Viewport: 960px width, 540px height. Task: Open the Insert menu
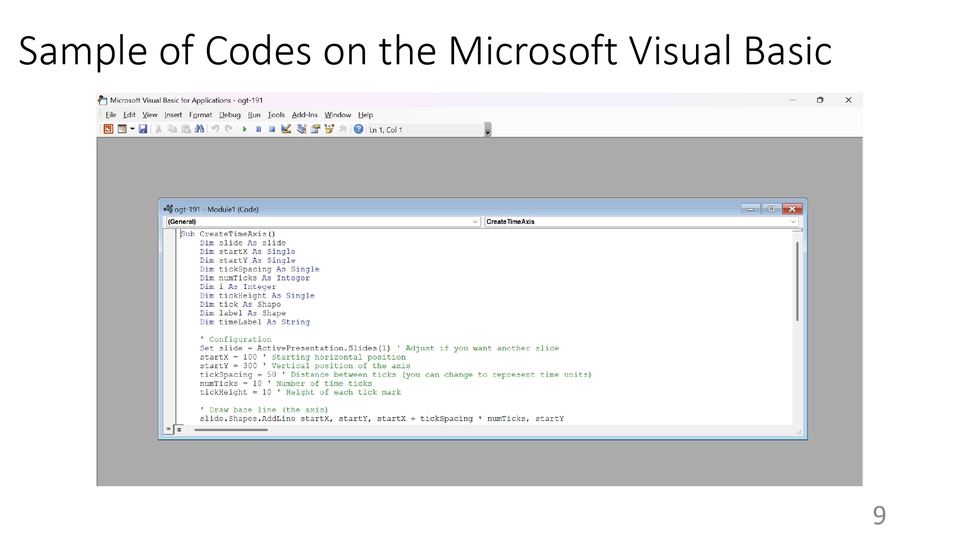(x=173, y=115)
